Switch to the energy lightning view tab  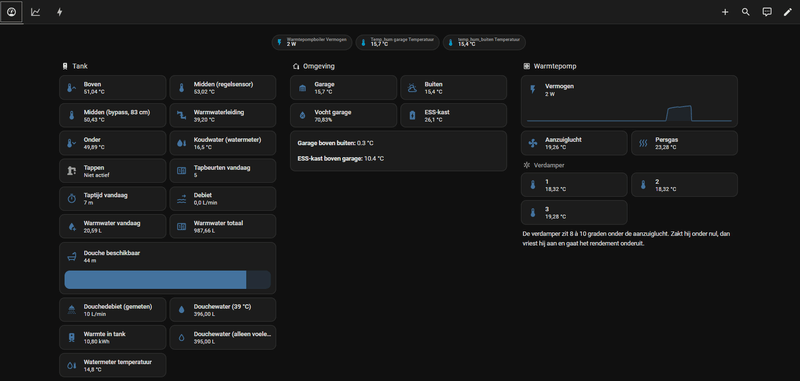coord(59,12)
